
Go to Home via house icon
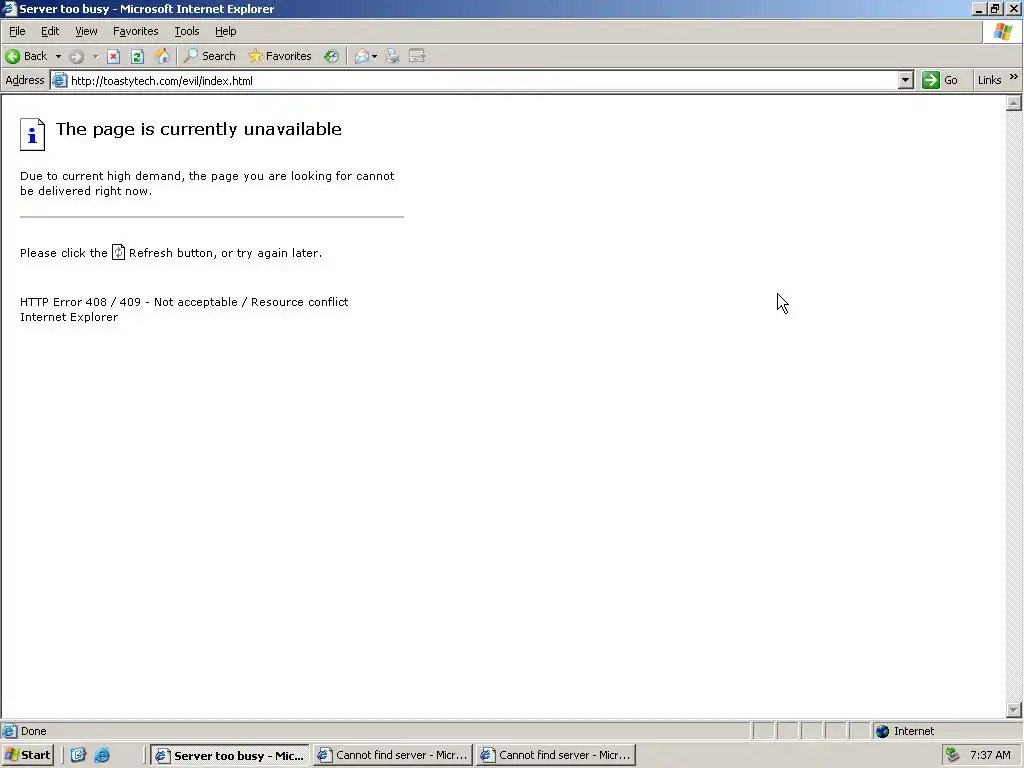[162, 56]
